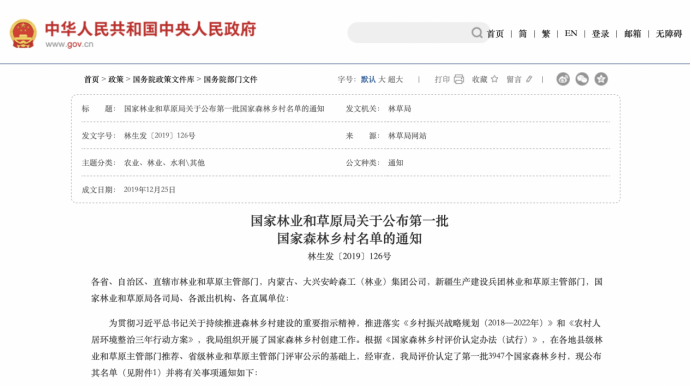Viewport: 691px width, 386px height.
Task: Set font size to 超大
Action: click(x=395, y=79)
